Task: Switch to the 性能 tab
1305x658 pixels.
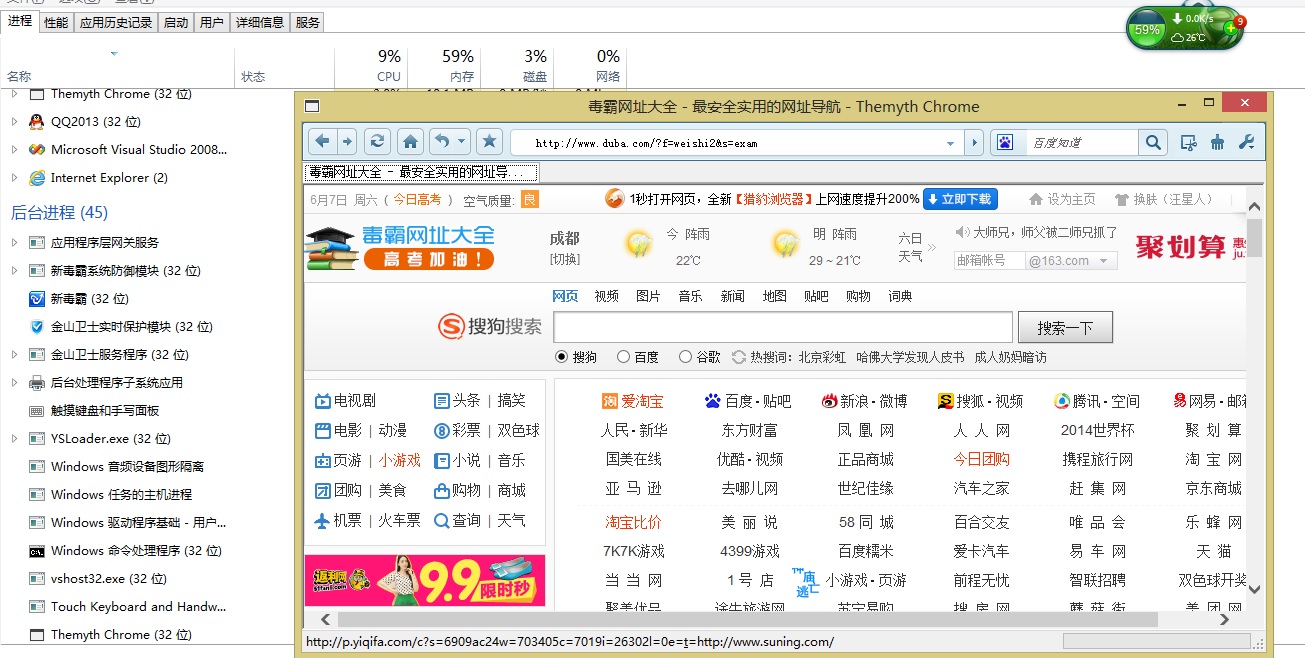Action: [56, 22]
